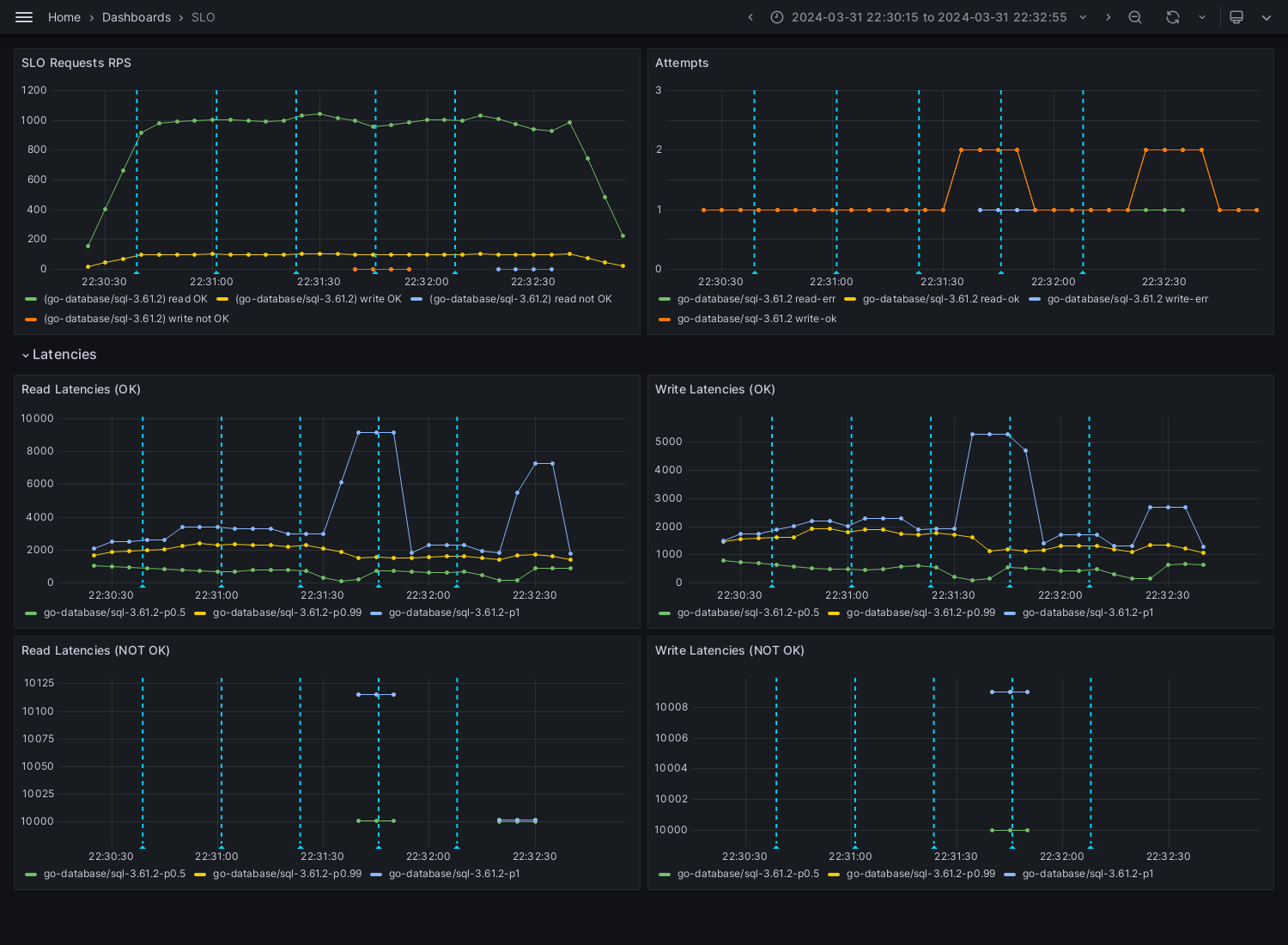
Task: Open the Dashboards breadcrumb link
Action: [x=137, y=17]
